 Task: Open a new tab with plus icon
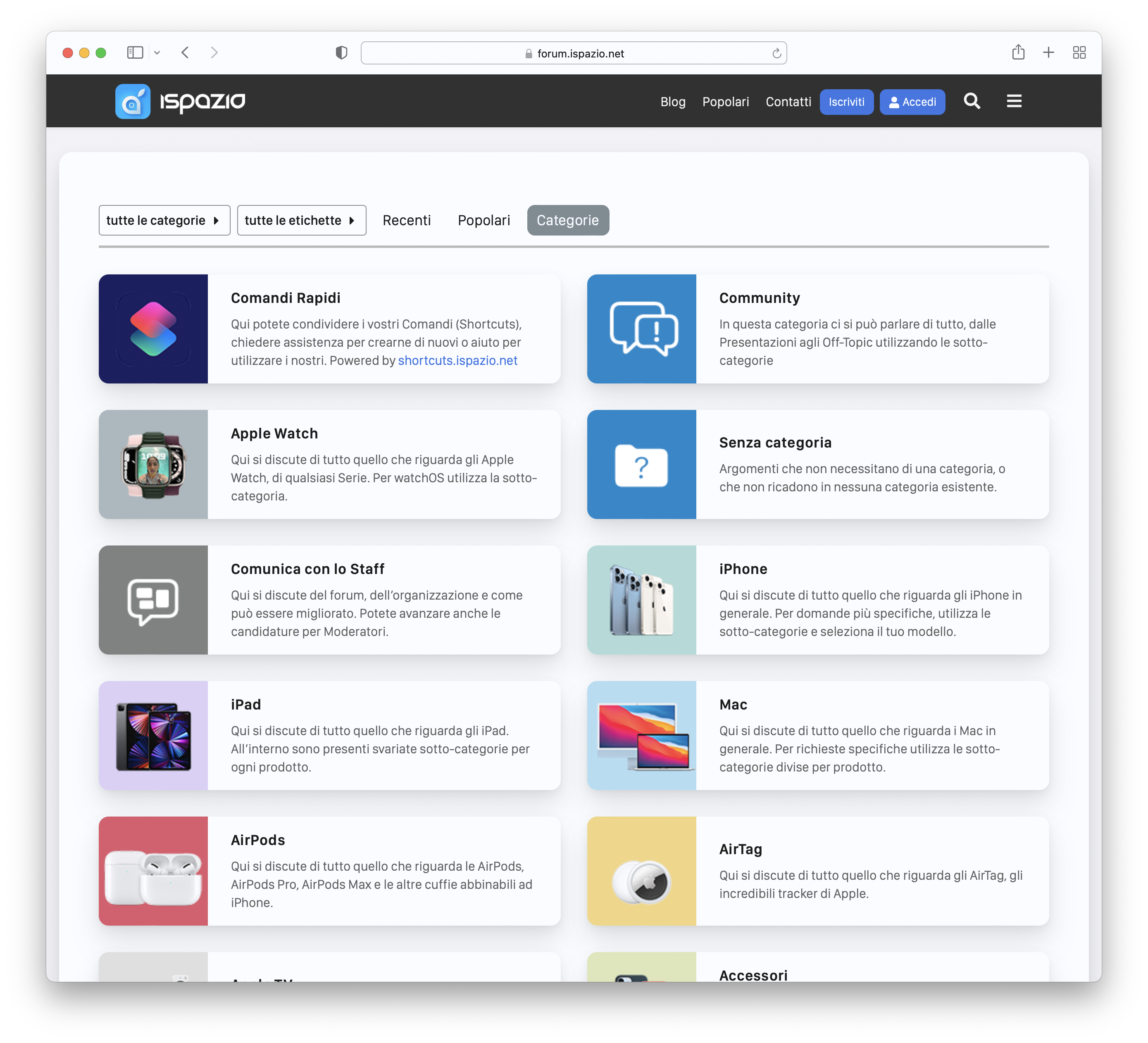[x=1048, y=53]
